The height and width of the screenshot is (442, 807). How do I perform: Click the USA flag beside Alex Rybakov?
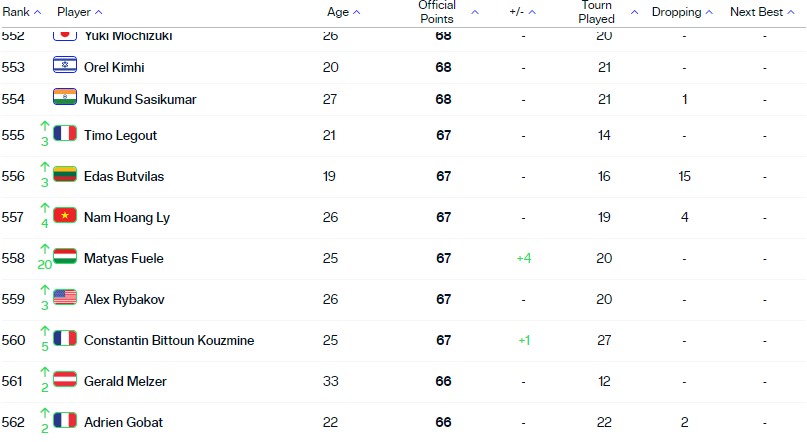pos(65,297)
